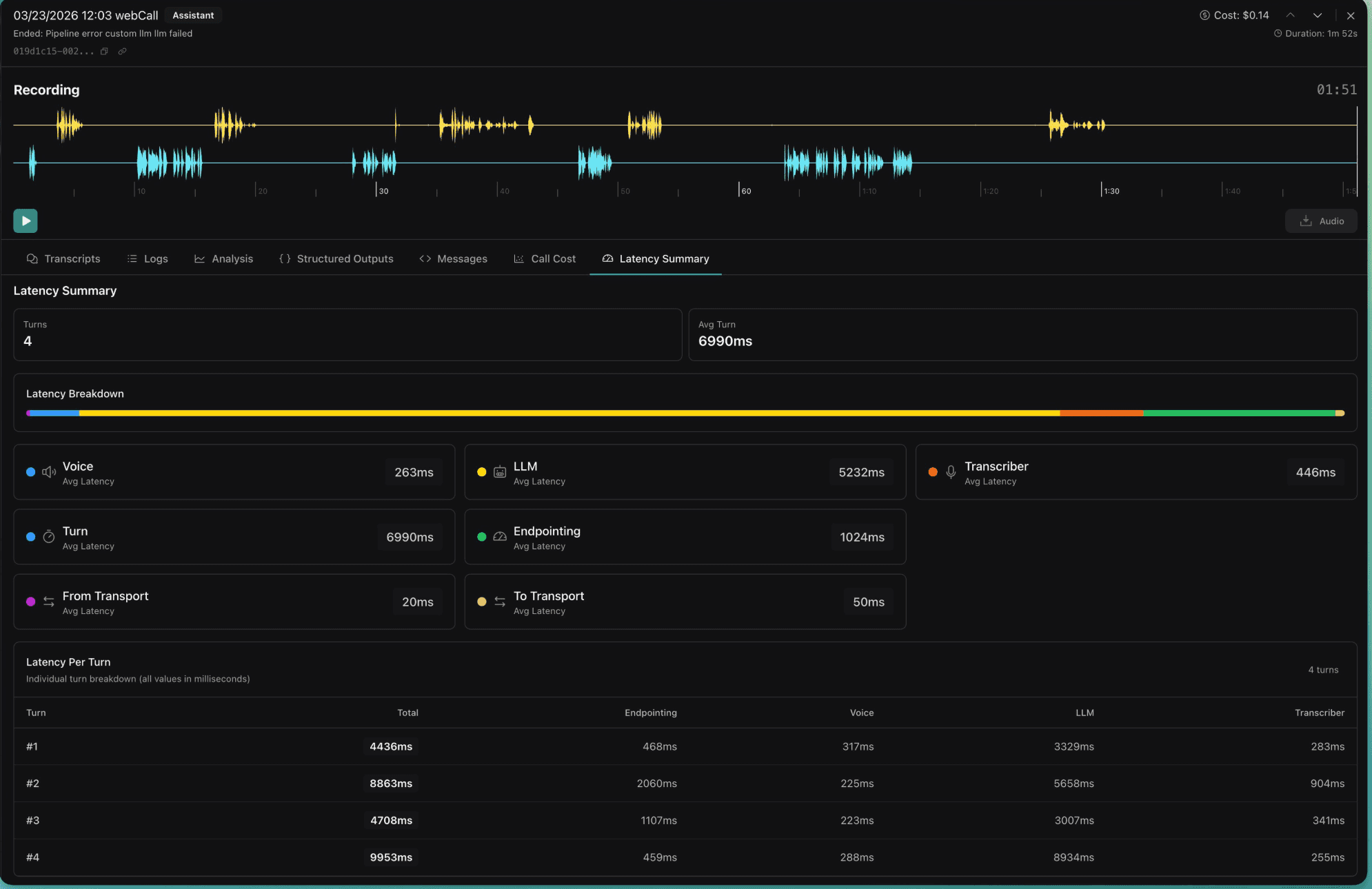The width and height of the screenshot is (1372, 889).
Task: Open the Analysis tab
Action: click(223, 259)
